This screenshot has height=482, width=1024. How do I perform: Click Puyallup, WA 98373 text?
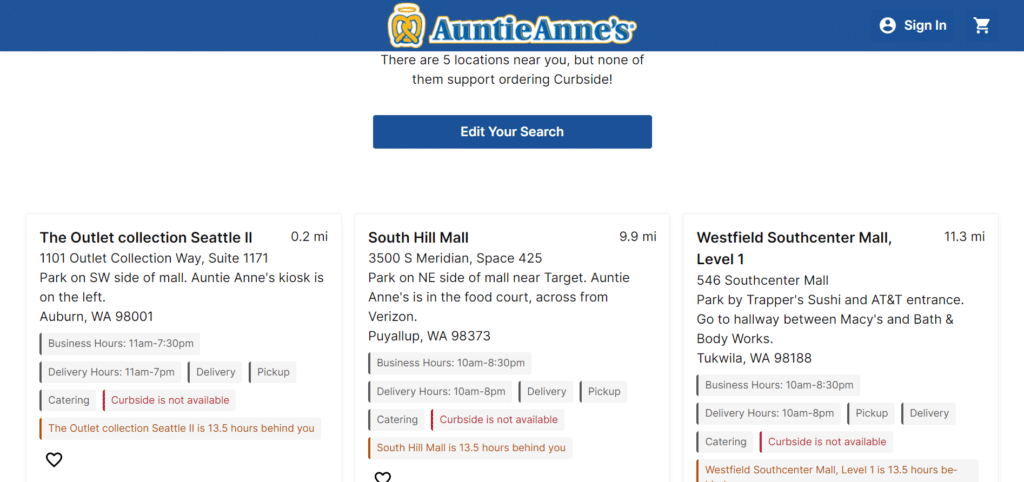pyautogui.click(x=430, y=336)
